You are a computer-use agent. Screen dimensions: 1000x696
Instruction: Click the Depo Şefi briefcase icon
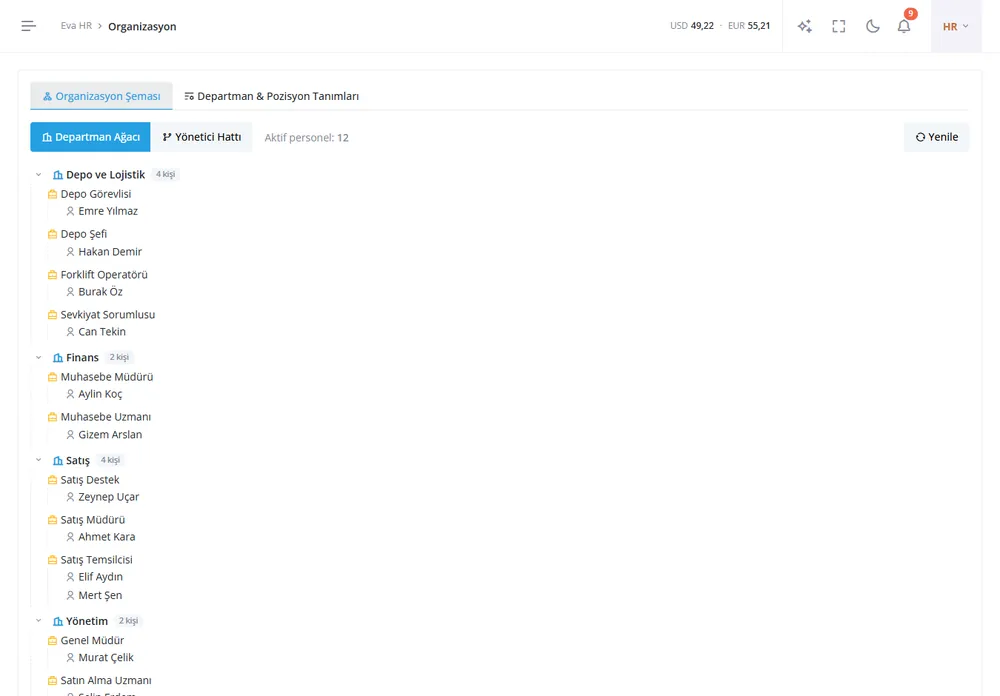(52, 234)
